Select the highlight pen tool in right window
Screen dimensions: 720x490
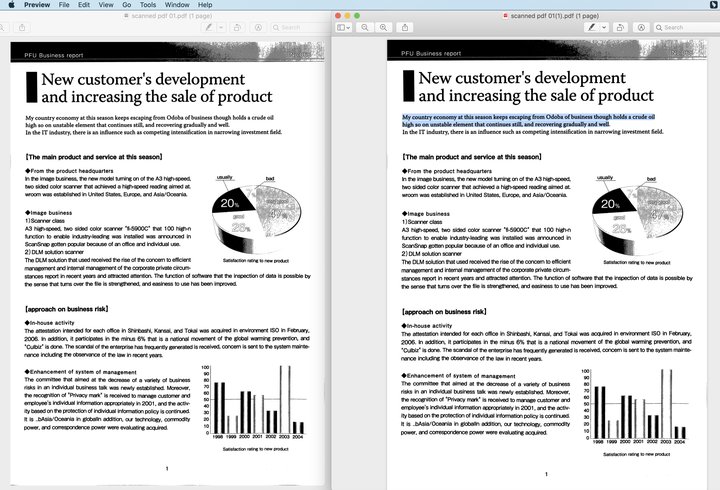click(x=592, y=28)
